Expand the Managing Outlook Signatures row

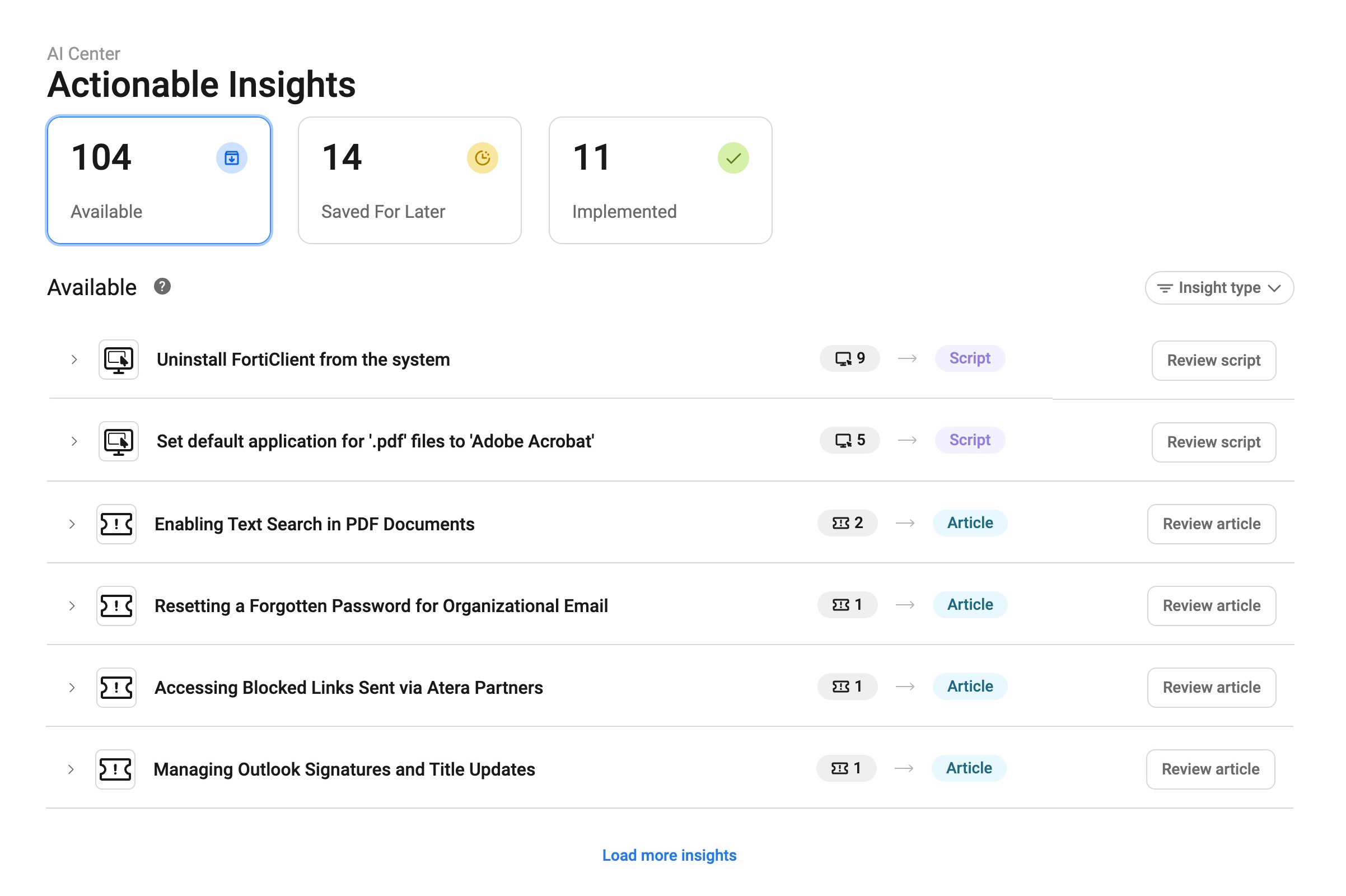71,769
